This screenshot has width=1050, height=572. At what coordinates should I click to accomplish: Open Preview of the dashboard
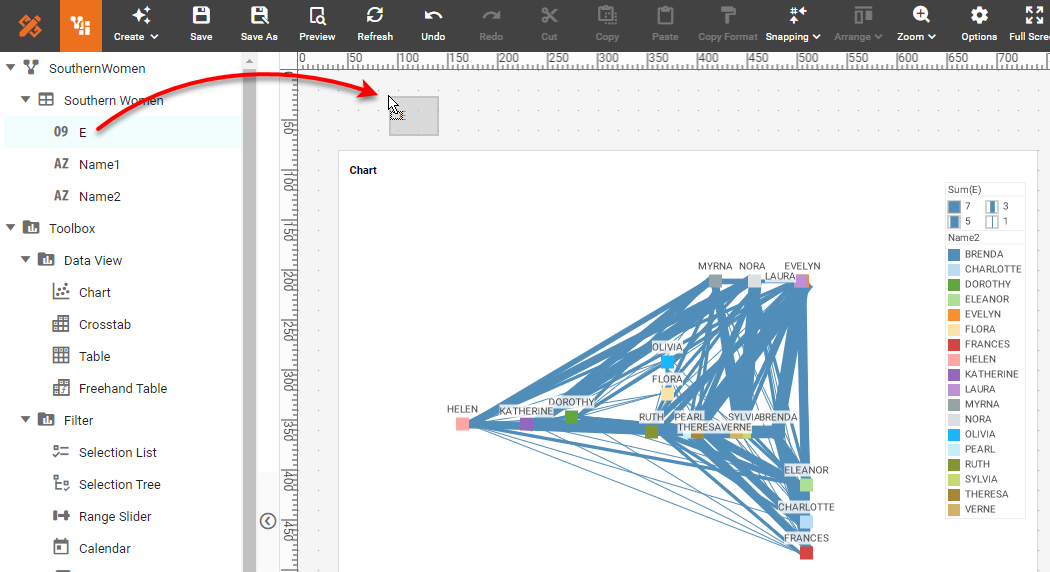tap(317, 25)
